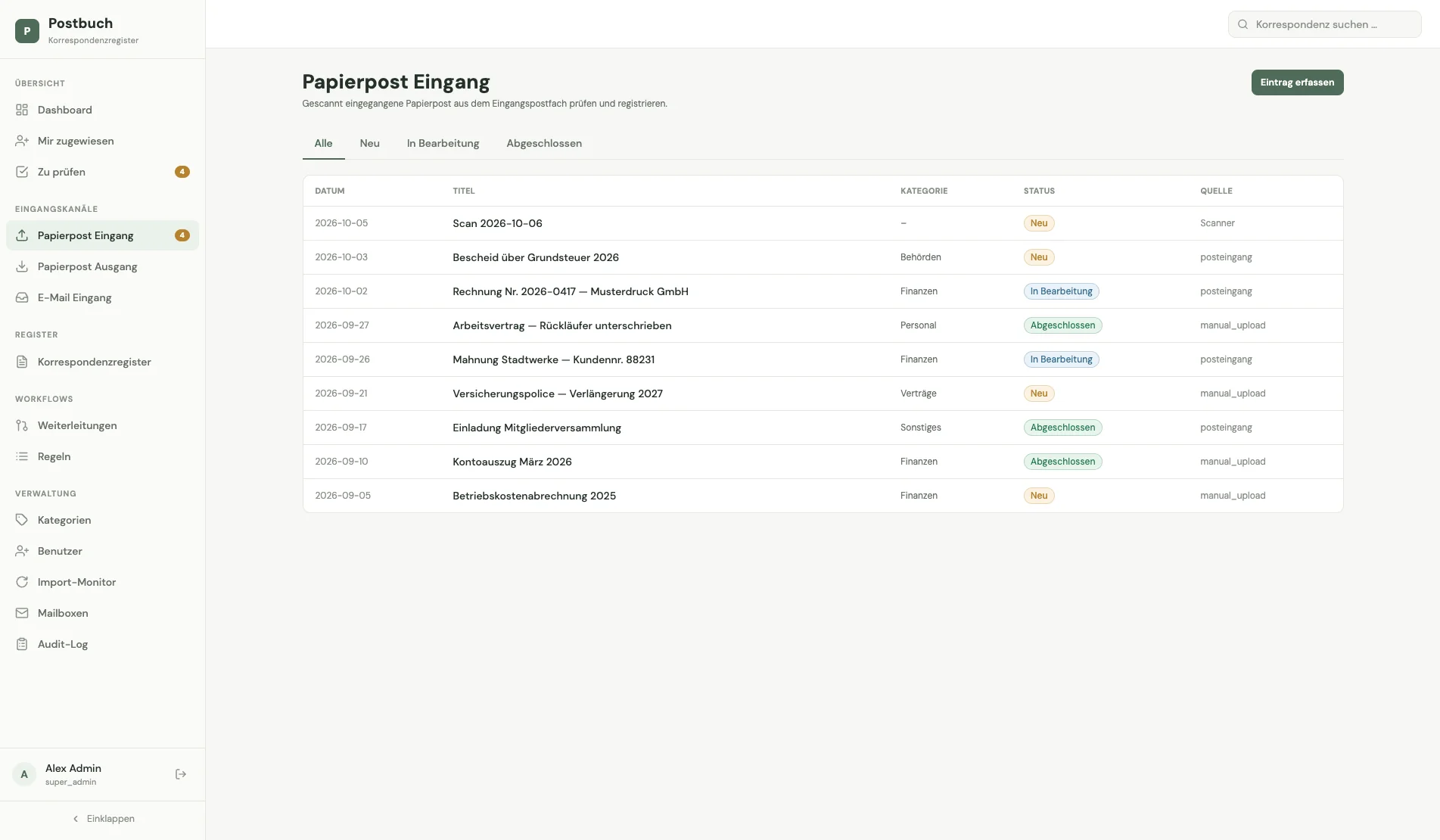This screenshot has height=840, width=1440.
Task: Open Weiterleitungen workflow link
Action: [102, 425]
